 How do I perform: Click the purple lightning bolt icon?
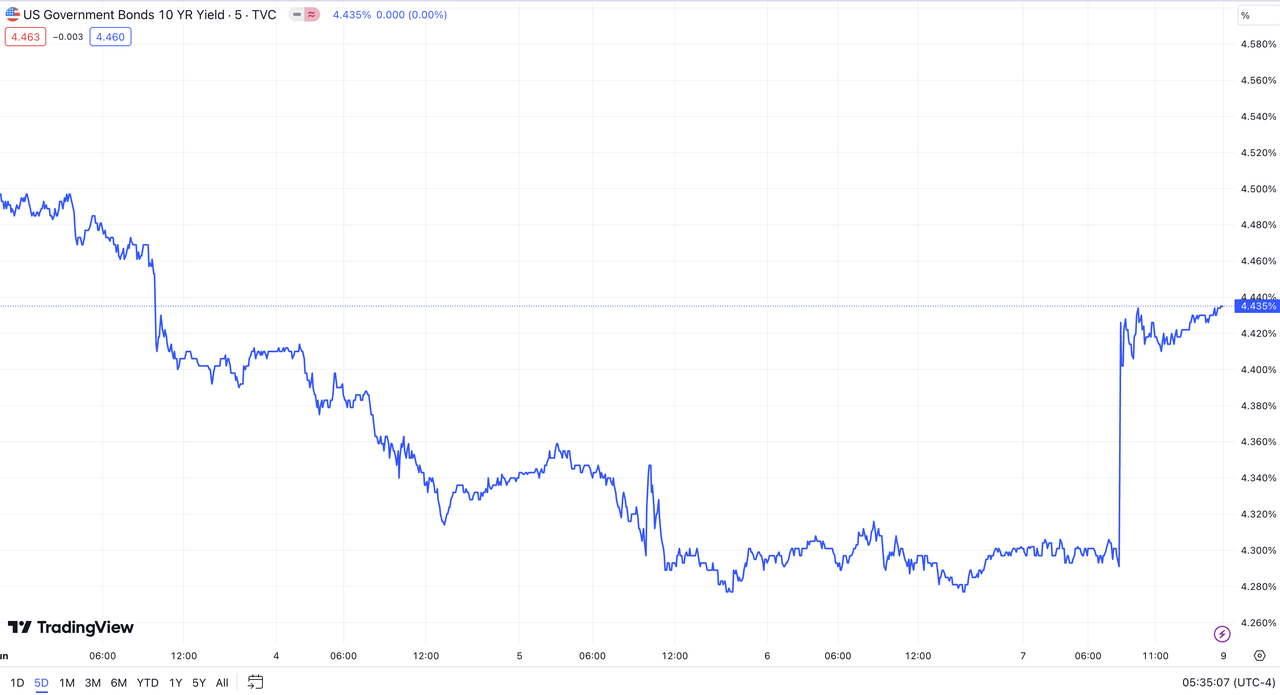[x=1222, y=634]
